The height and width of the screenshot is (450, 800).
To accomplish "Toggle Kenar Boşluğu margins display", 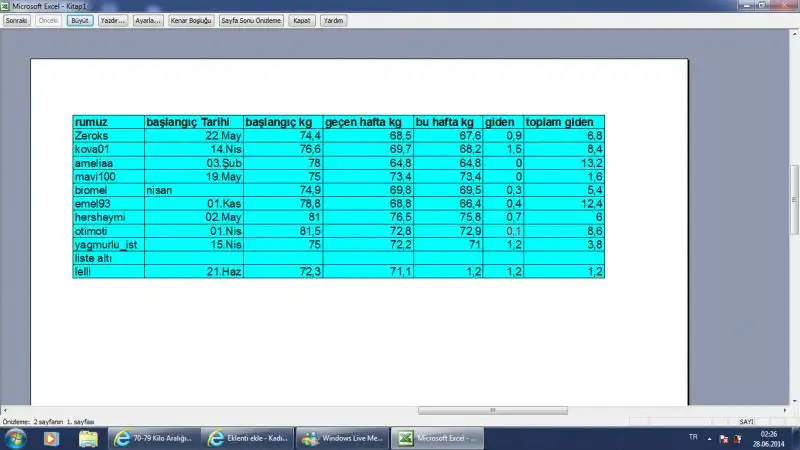I will pyautogui.click(x=191, y=20).
